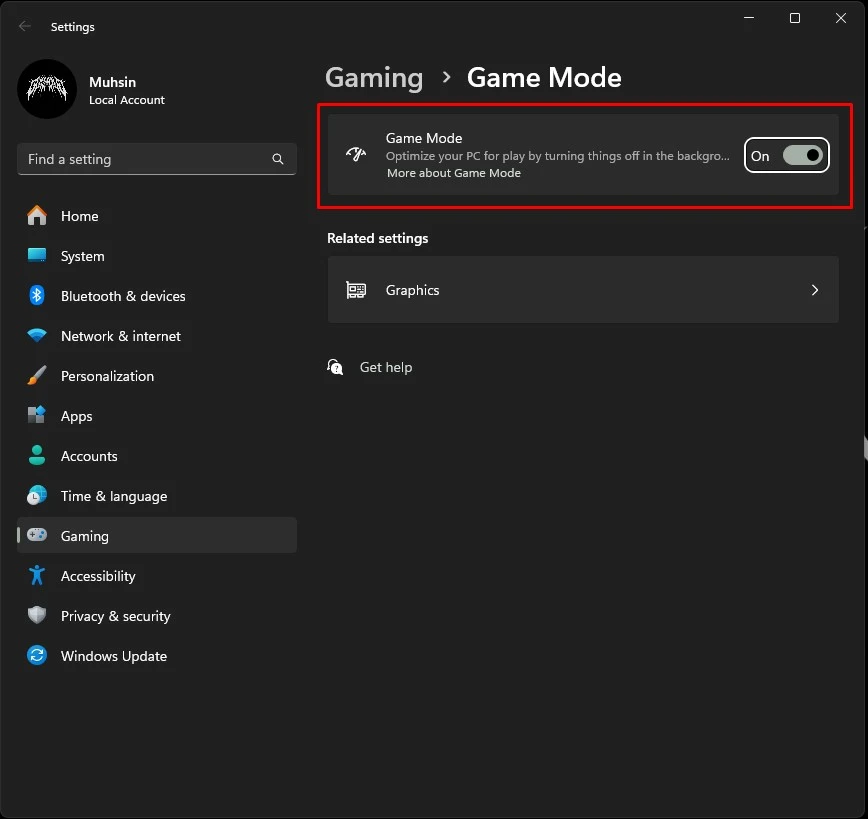Image resolution: width=868 pixels, height=819 pixels.
Task: Click the Time & language clock icon
Action: coord(37,495)
